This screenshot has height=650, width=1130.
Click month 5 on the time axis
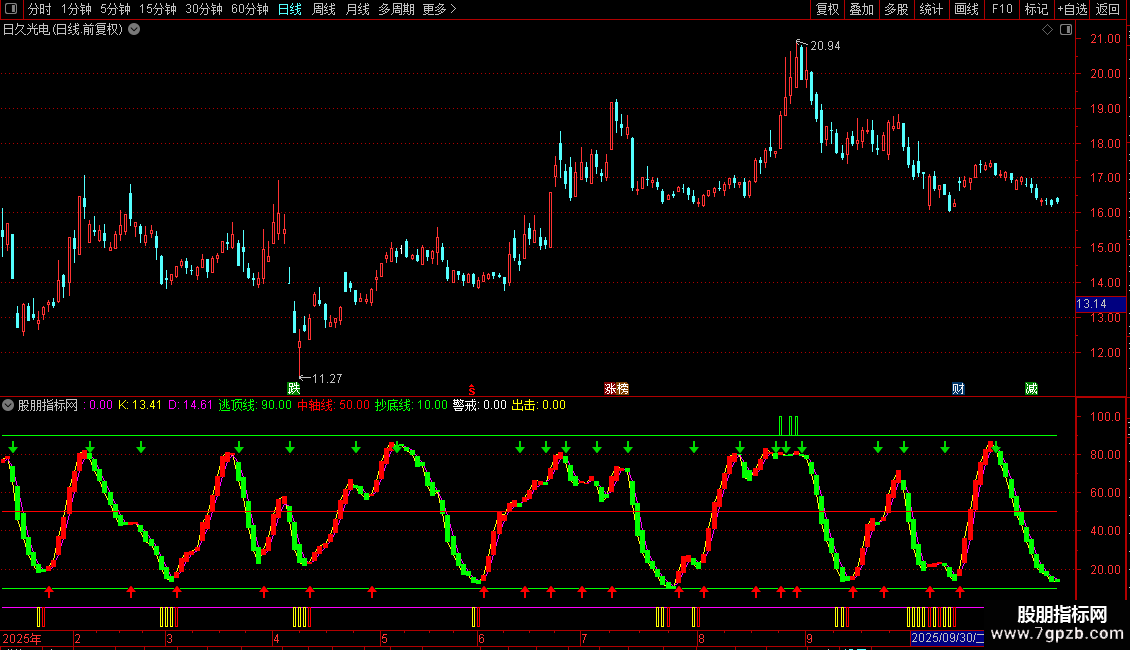385,638
